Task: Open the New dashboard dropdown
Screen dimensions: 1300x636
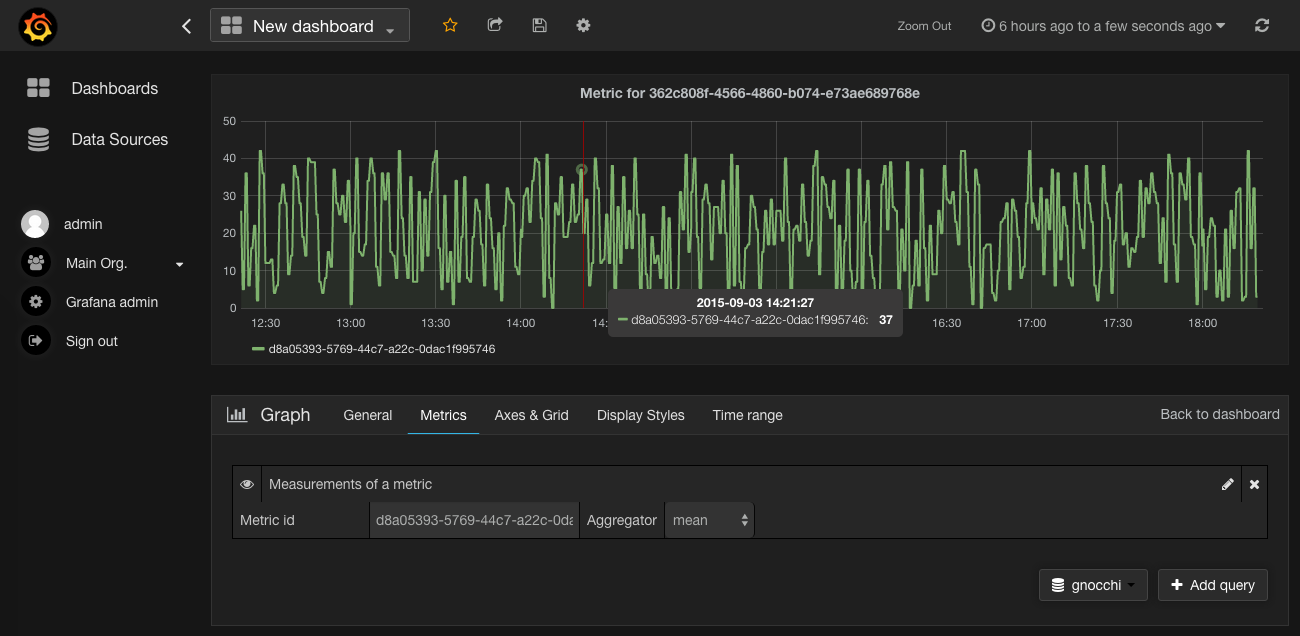Action: click(x=310, y=25)
